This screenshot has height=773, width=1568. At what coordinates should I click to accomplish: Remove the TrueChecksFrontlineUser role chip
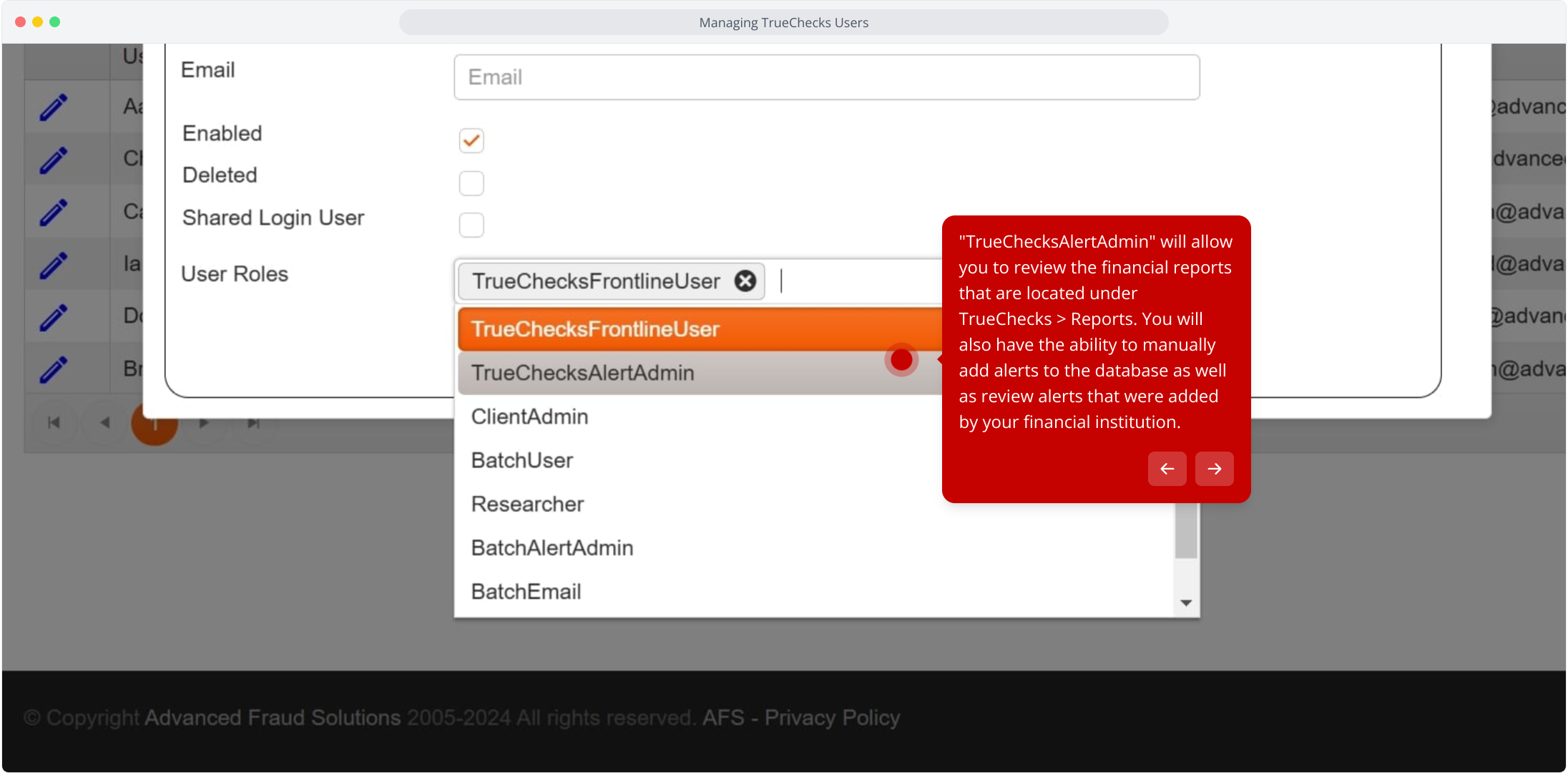click(745, 281)
